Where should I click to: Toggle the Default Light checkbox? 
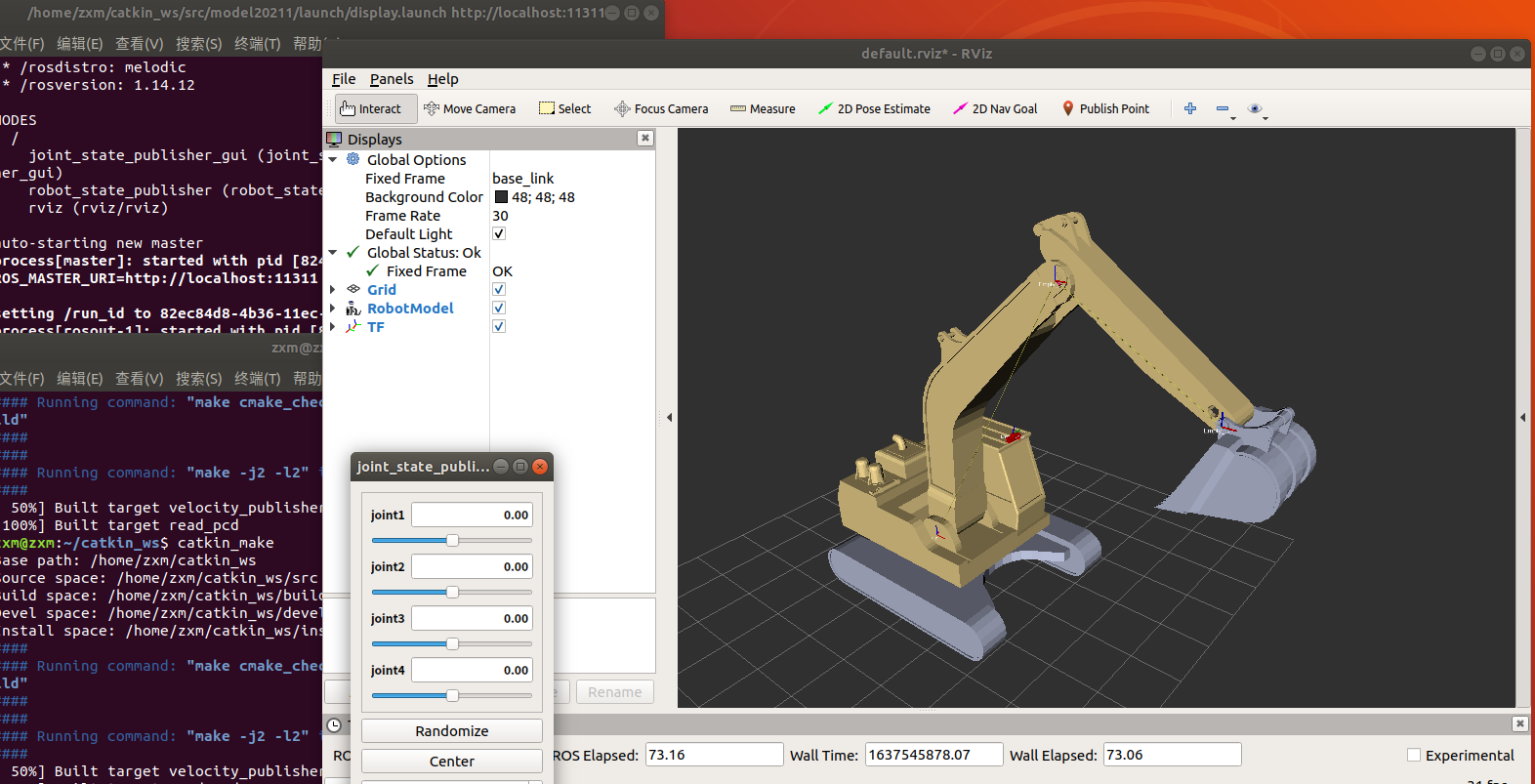coord(499,233)
